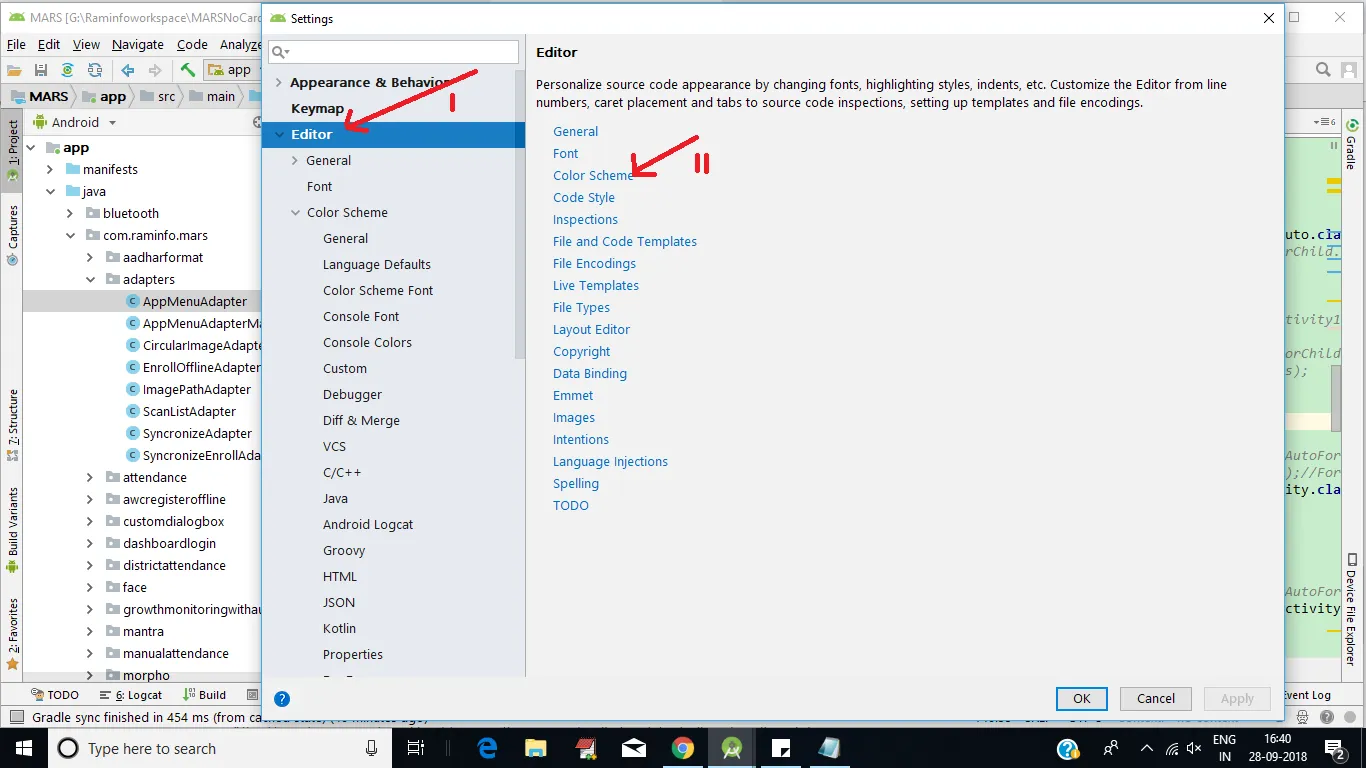Screen dimensions: 1366x768
Task: Click the muted volume icon in system tray
Action: pos(1193,748)
